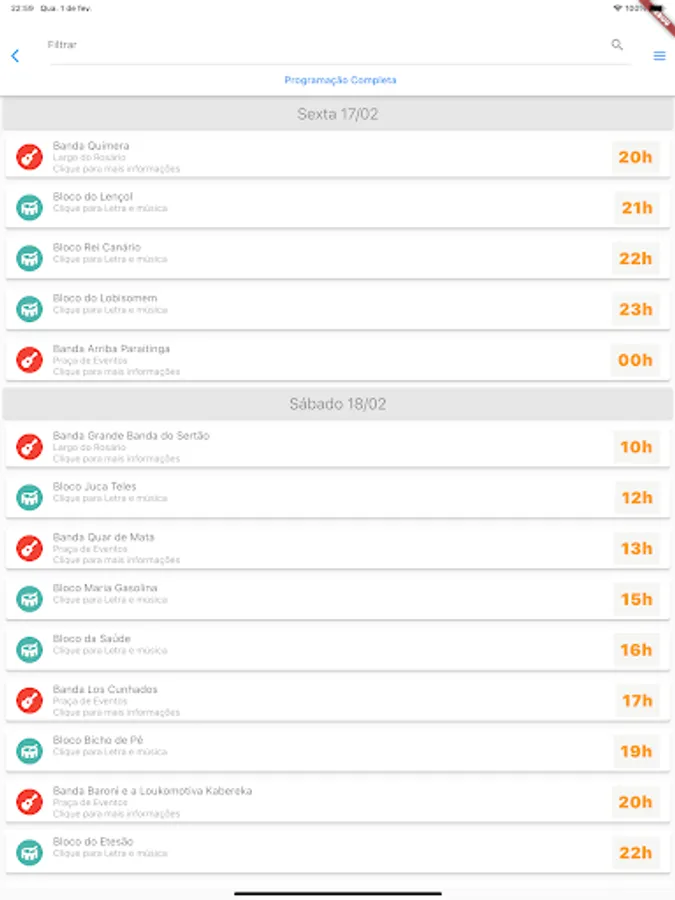The height and width of the screenshot is (900, 675).
Task: Click the drum icon for Bloco Juca Teles
Action: (x=30, y=497)
